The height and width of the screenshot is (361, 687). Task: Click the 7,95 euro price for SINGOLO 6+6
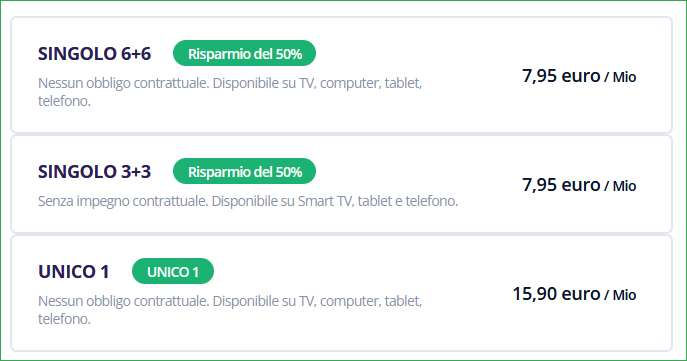tap(561, 76)
